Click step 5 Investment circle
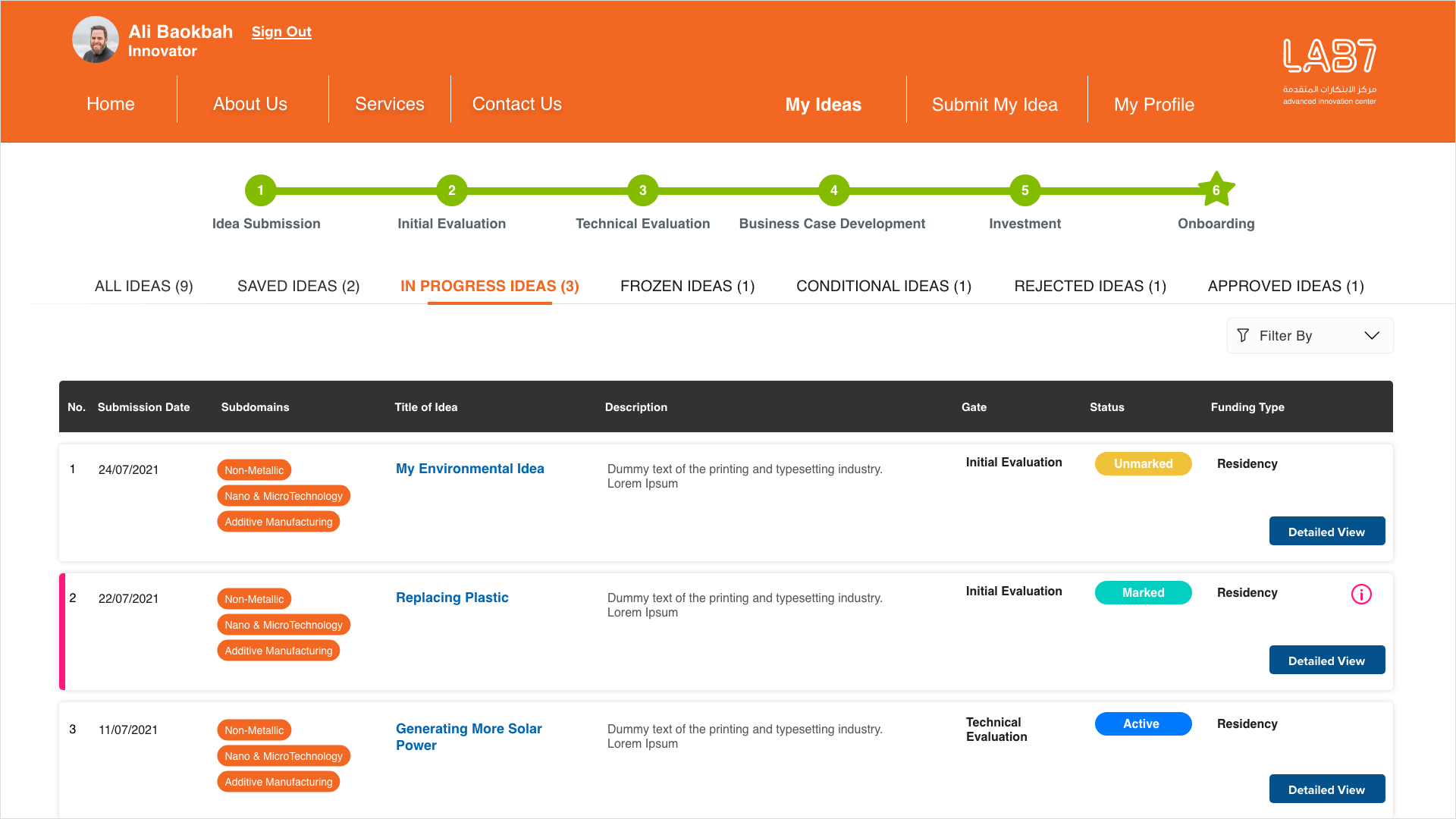This screenshot has width=1456, height=819. (x=1025, y=190)
